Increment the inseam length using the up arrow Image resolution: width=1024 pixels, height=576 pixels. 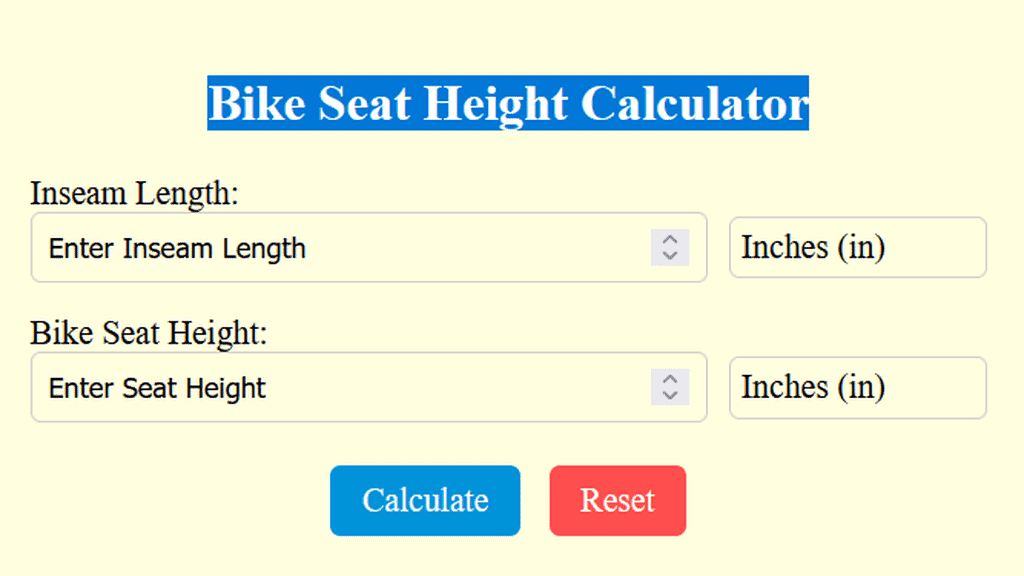(x=670, y=241)
